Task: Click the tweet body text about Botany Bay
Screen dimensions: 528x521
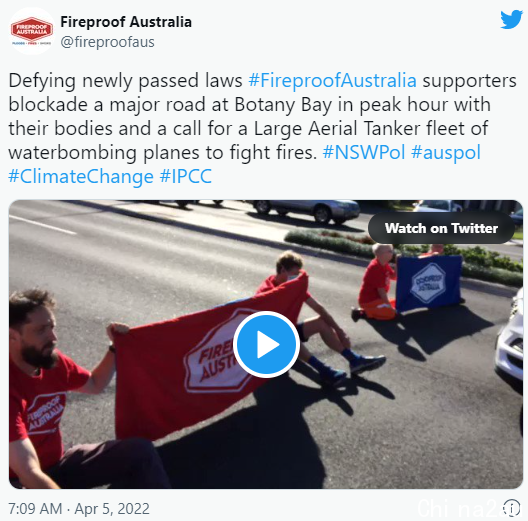Action: 262,128
